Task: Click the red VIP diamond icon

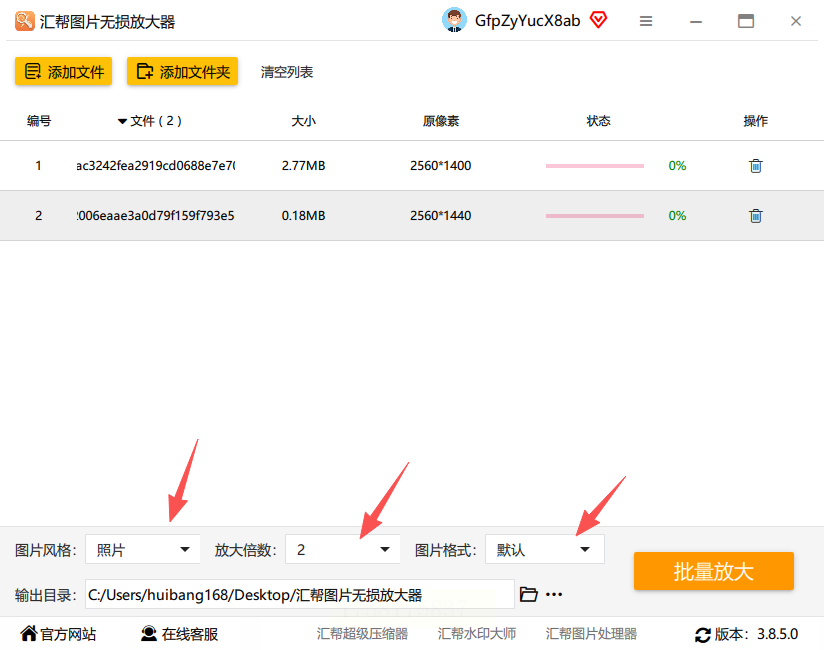Action: click(x=598, y=20)
